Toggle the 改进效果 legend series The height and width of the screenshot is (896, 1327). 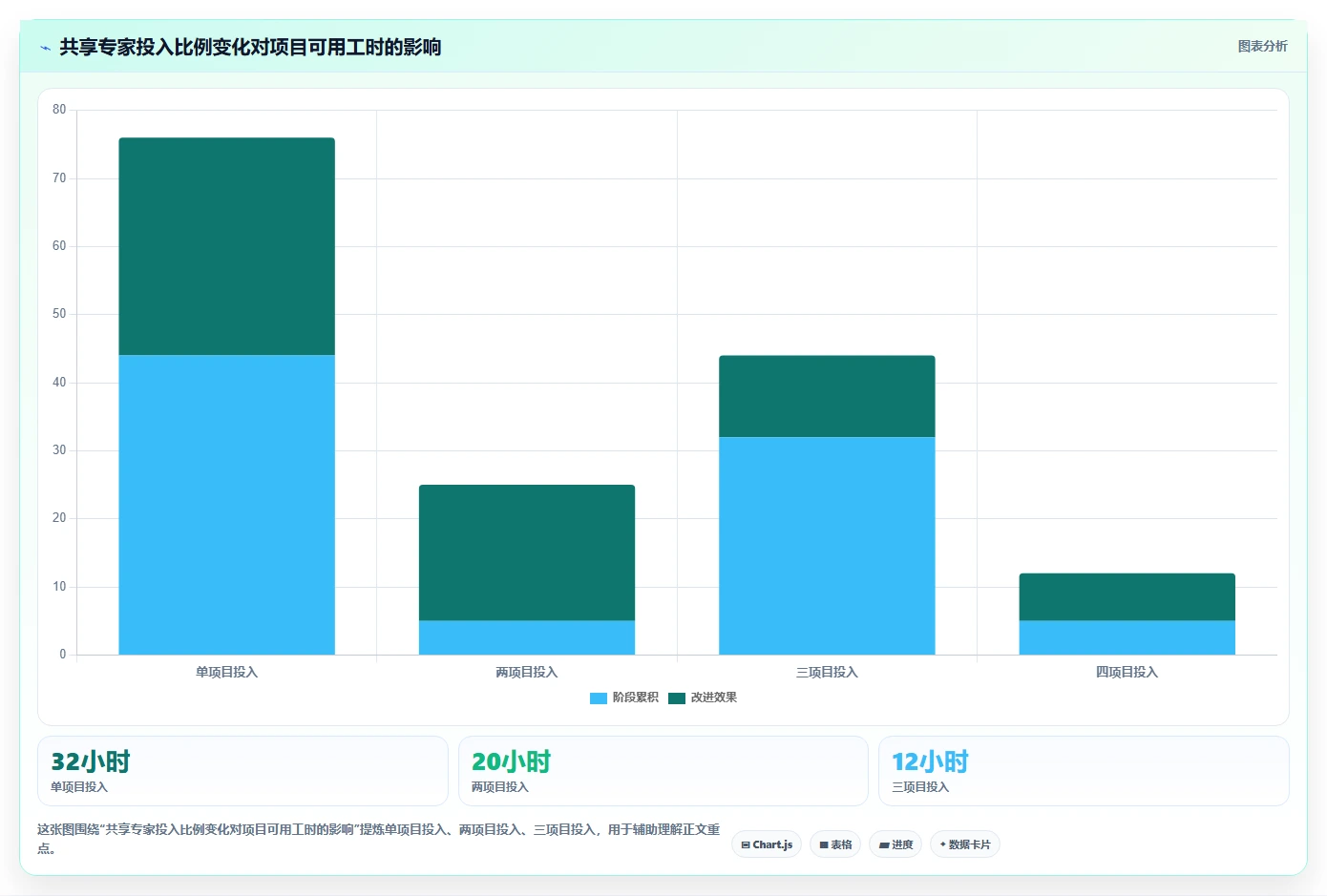pyautogui.click(x=703, y=698)
